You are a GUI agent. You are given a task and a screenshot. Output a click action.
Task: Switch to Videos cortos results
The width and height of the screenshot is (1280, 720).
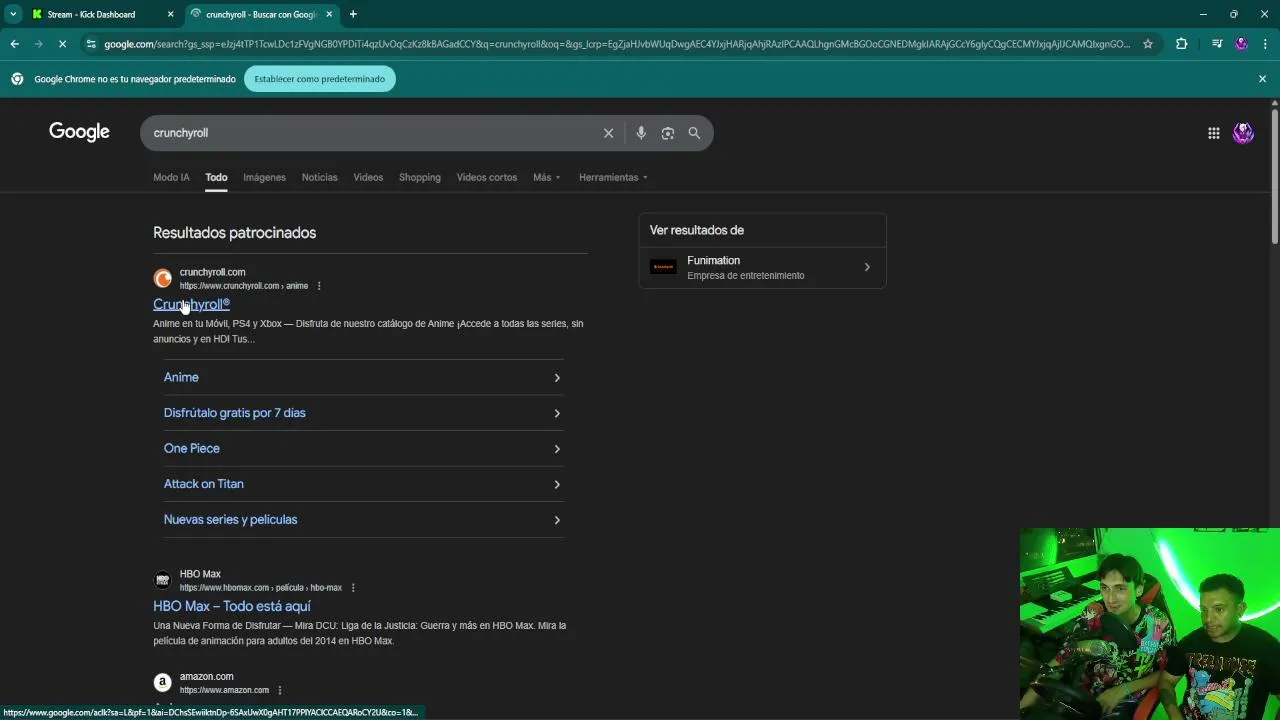[487, 177]
